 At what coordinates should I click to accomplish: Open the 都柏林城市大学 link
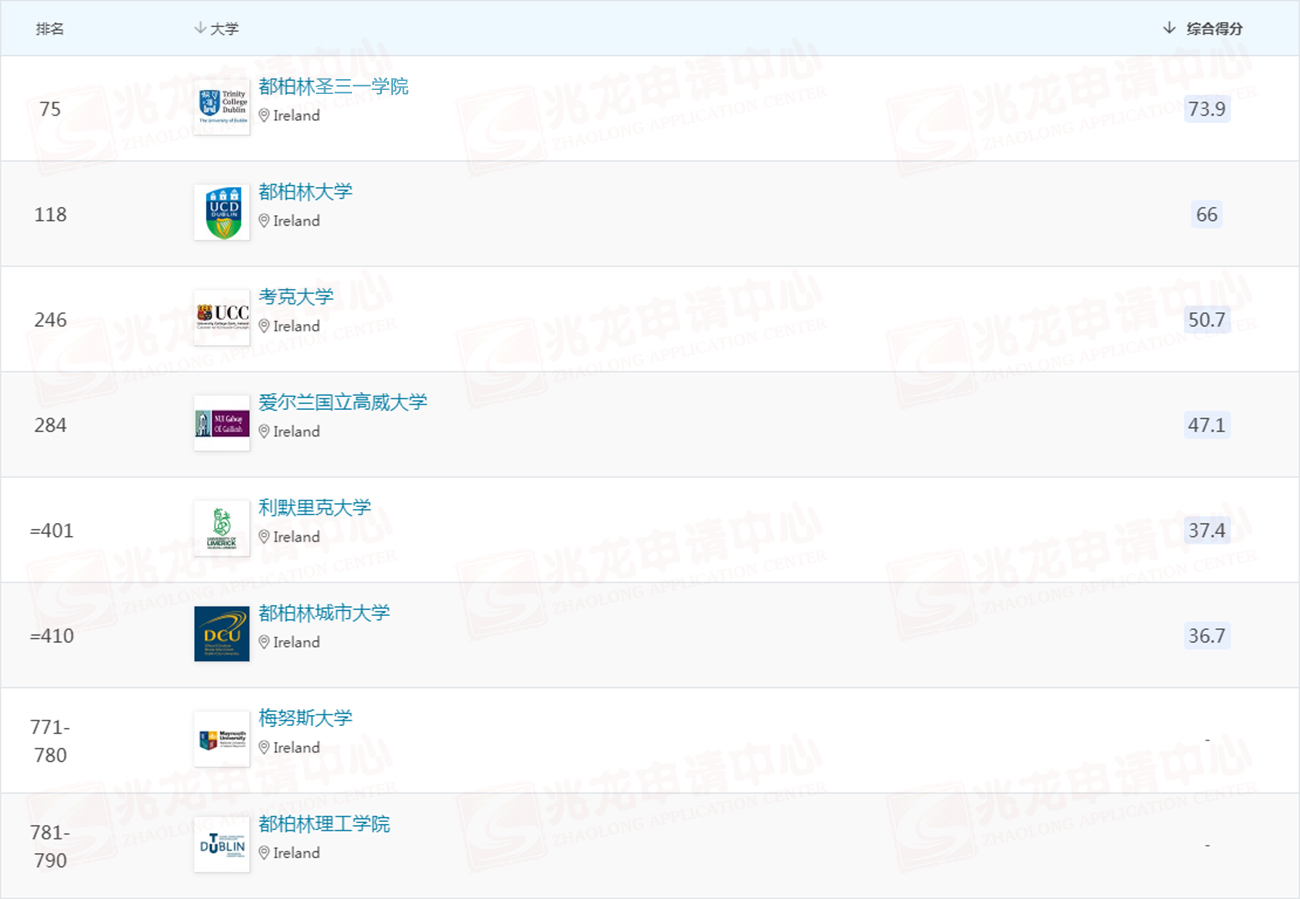(x=324, y=613)
